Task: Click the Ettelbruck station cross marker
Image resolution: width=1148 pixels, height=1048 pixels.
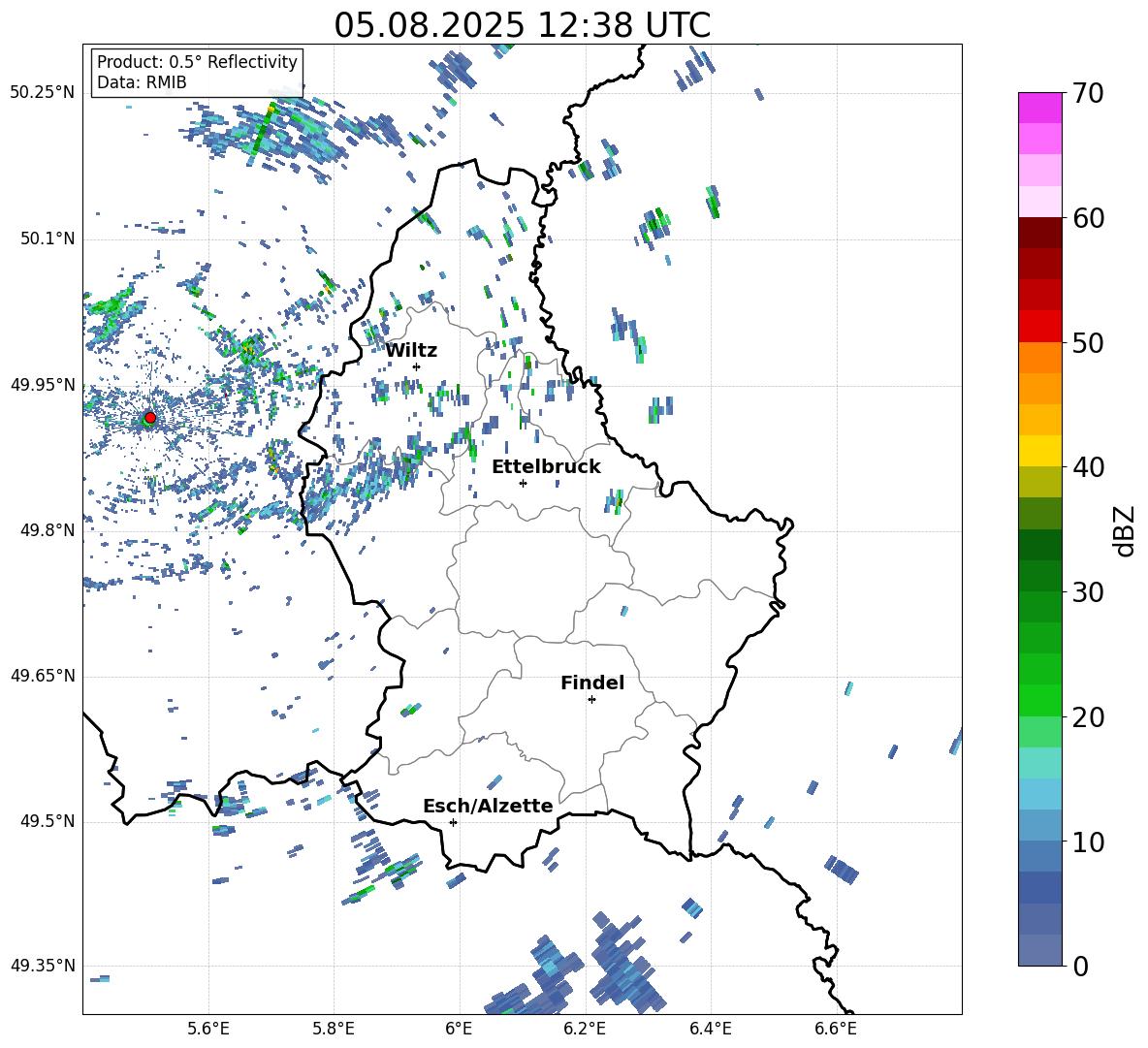Action: pos(523,483)
